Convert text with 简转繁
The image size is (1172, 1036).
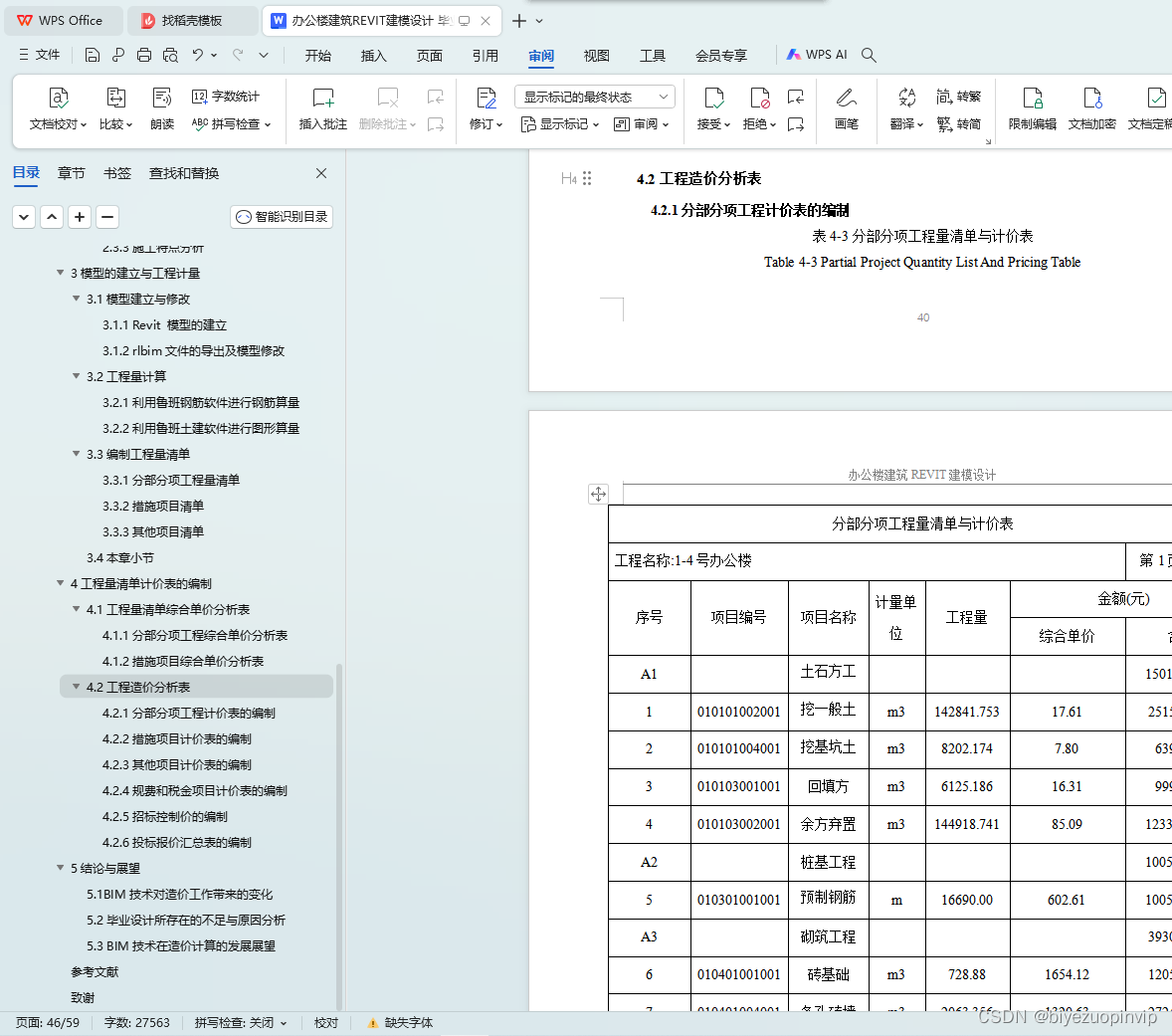958,97
